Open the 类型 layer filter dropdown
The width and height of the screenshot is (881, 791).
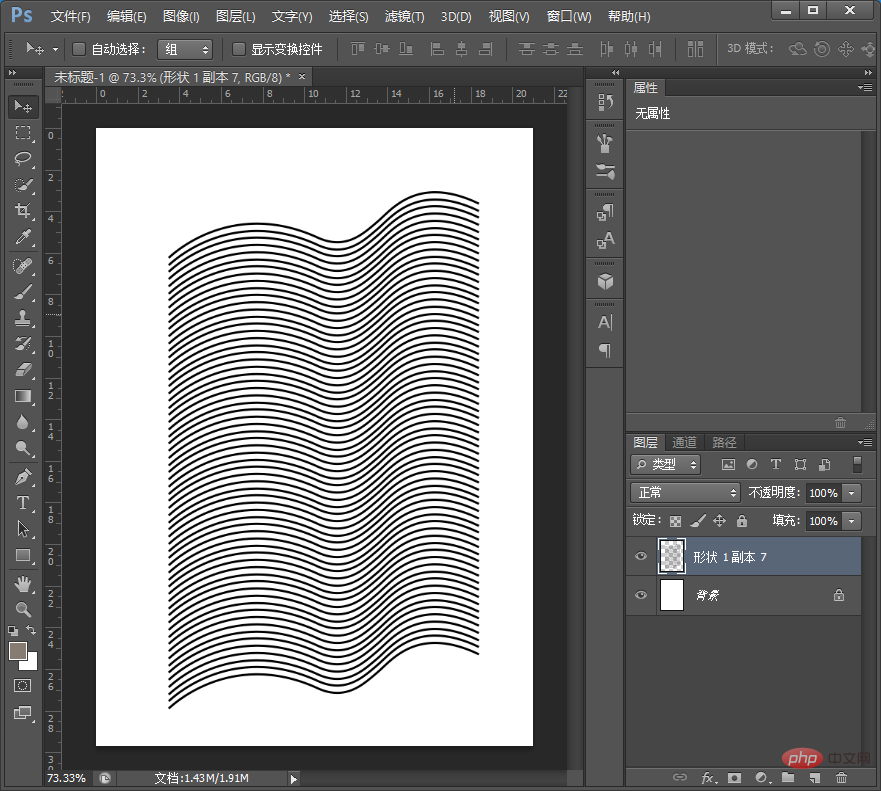pyautogui.click(x=665, y=465)
